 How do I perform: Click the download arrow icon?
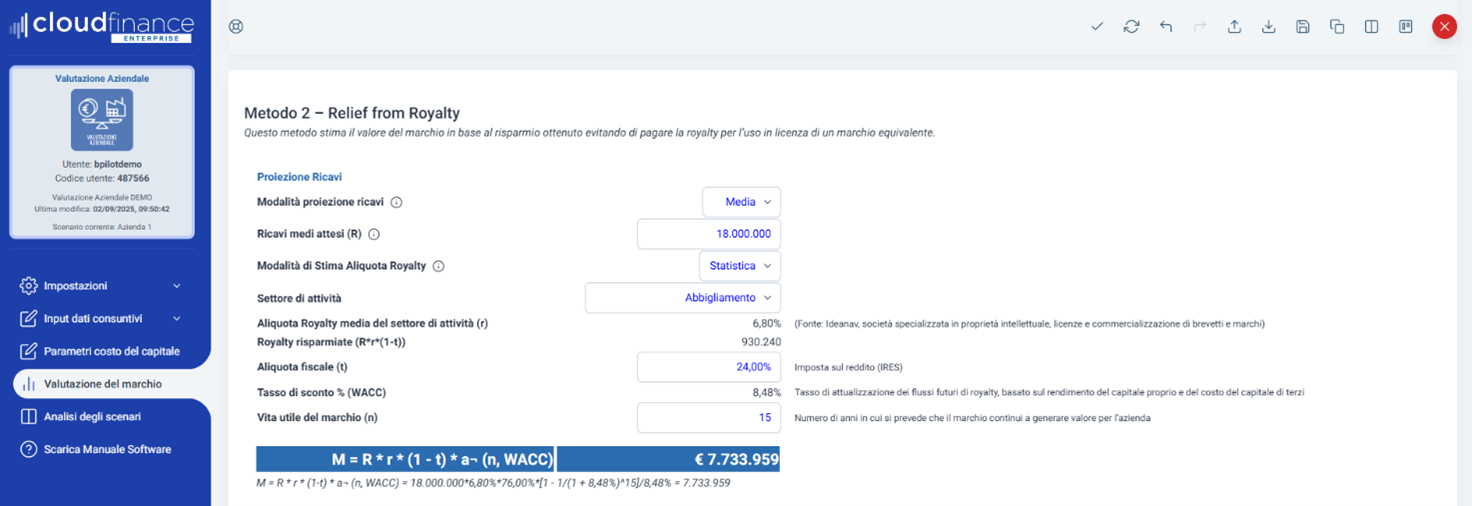click(x=1268, y=27)
